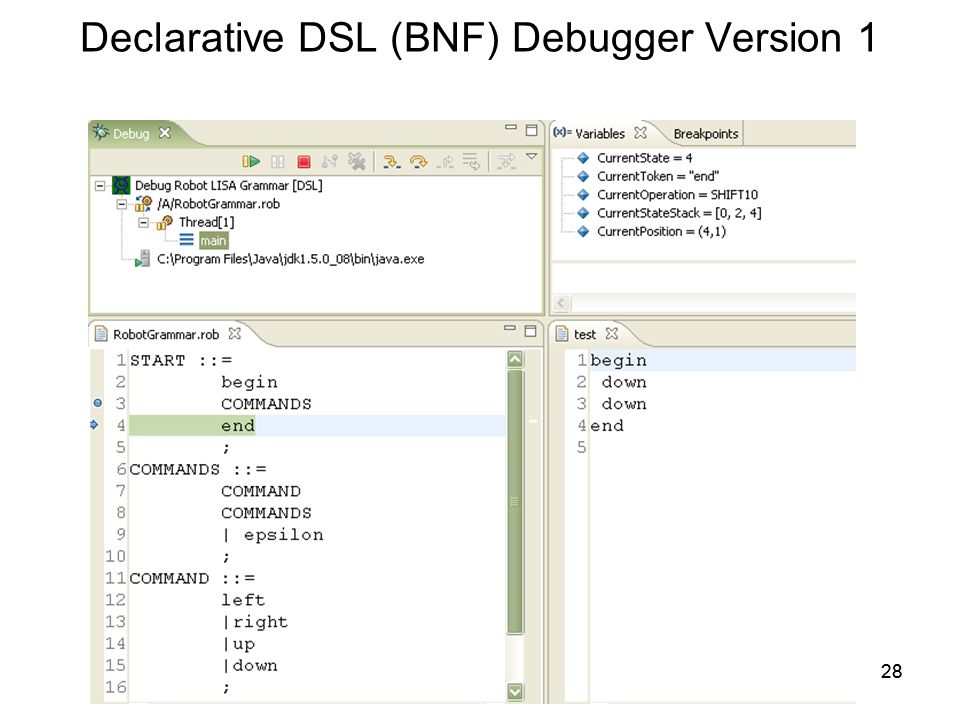Toggle the breakpoint marker on line 3
960x720 pixels.
coord(97,403)
